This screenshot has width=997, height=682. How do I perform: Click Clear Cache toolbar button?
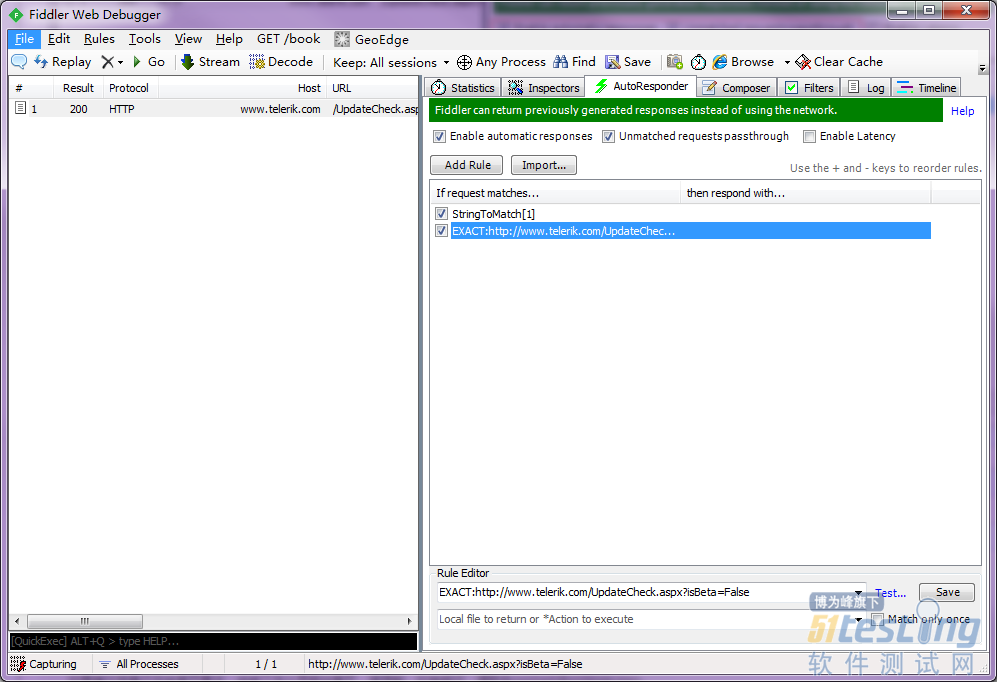pos(839,62)
